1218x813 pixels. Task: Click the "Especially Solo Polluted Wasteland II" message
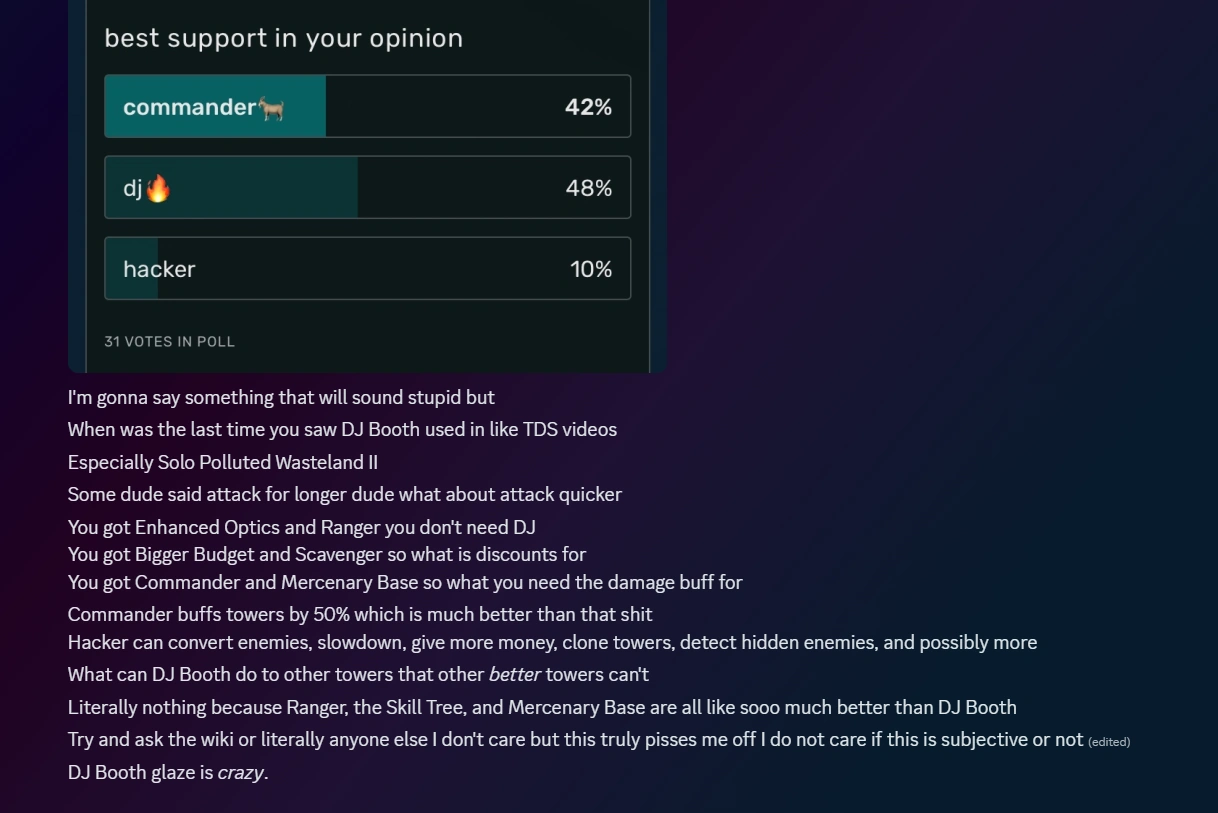222,462
